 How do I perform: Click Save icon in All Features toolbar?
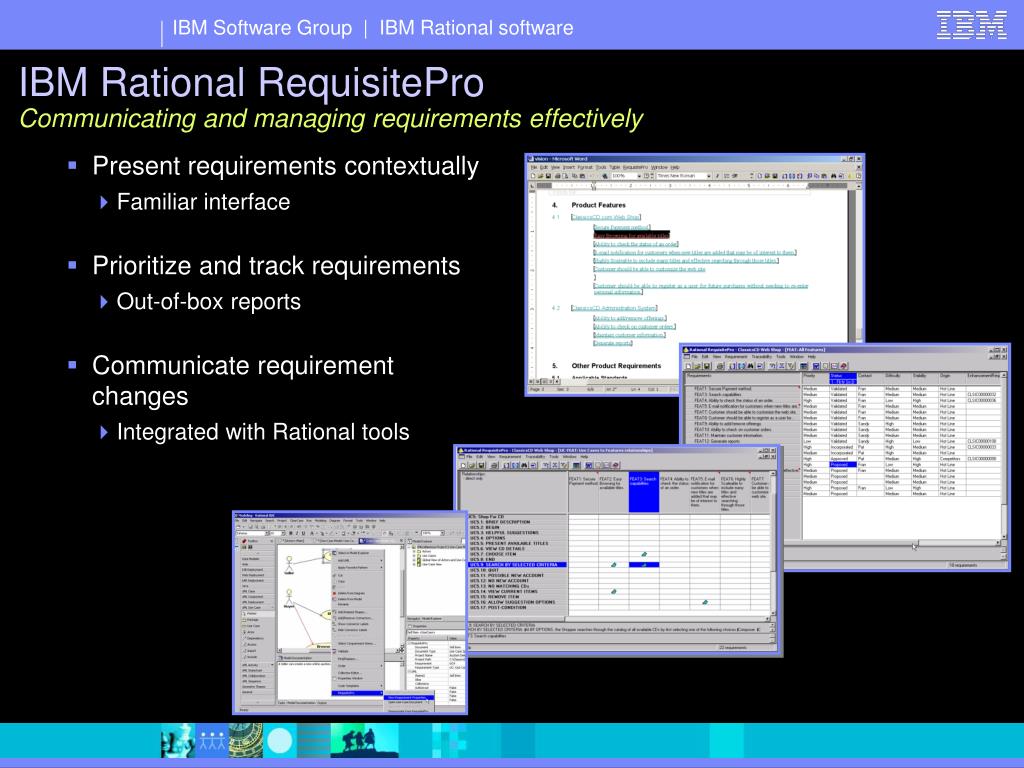[707, 366]
